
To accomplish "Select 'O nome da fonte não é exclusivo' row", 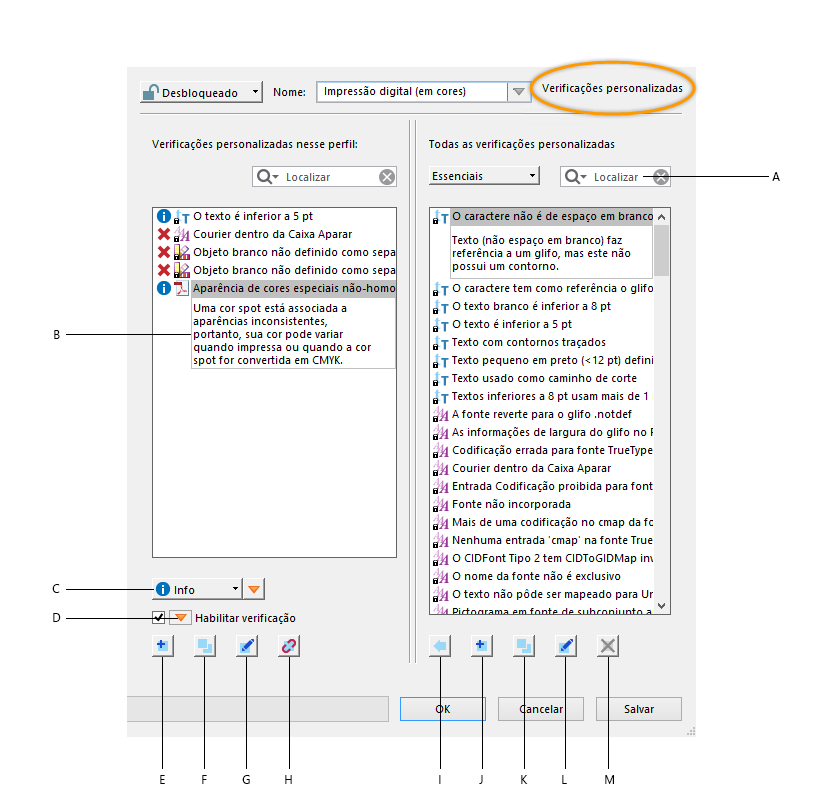I will click(542, 577).
